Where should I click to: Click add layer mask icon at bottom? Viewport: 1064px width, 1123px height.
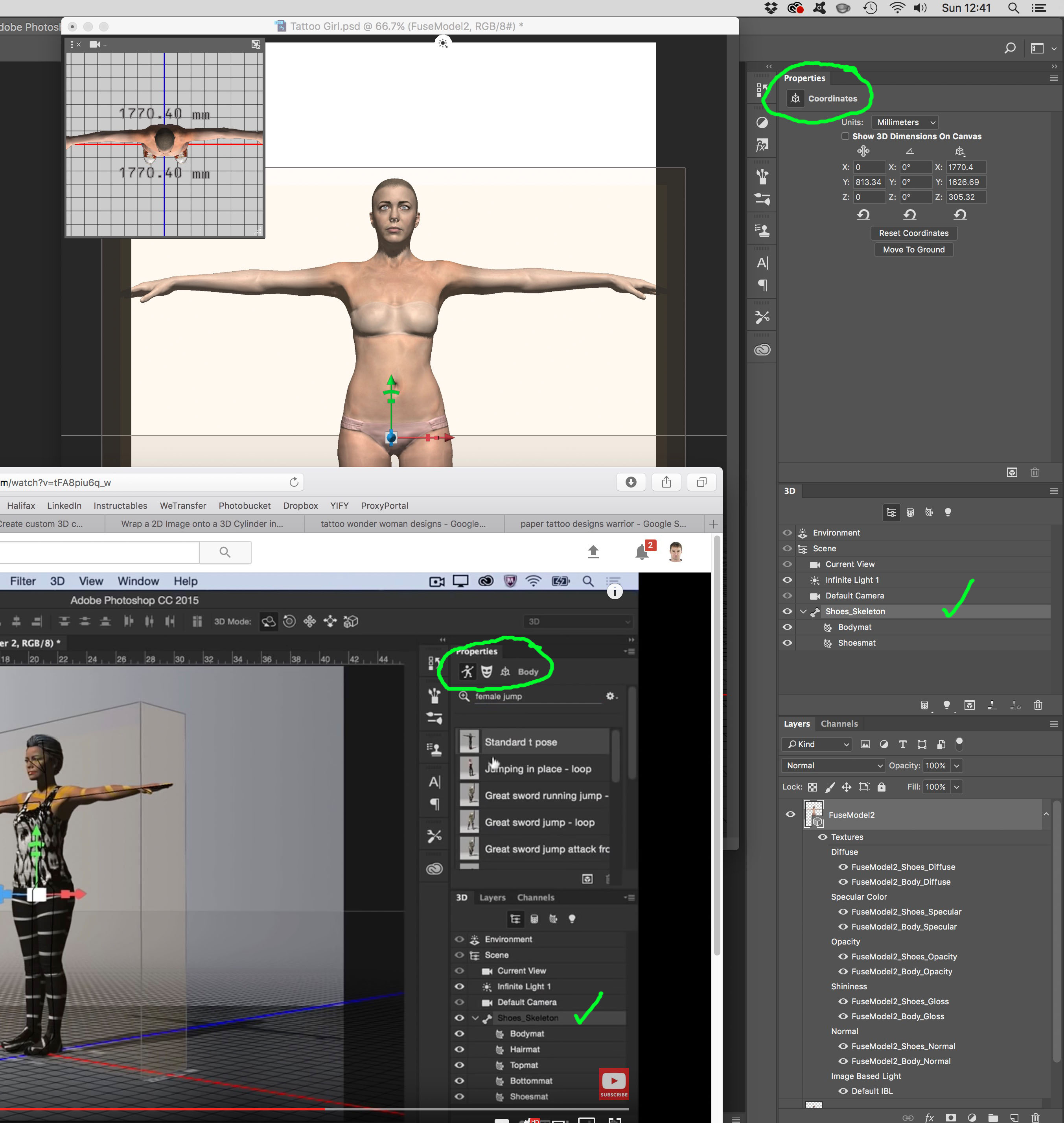951,1117
